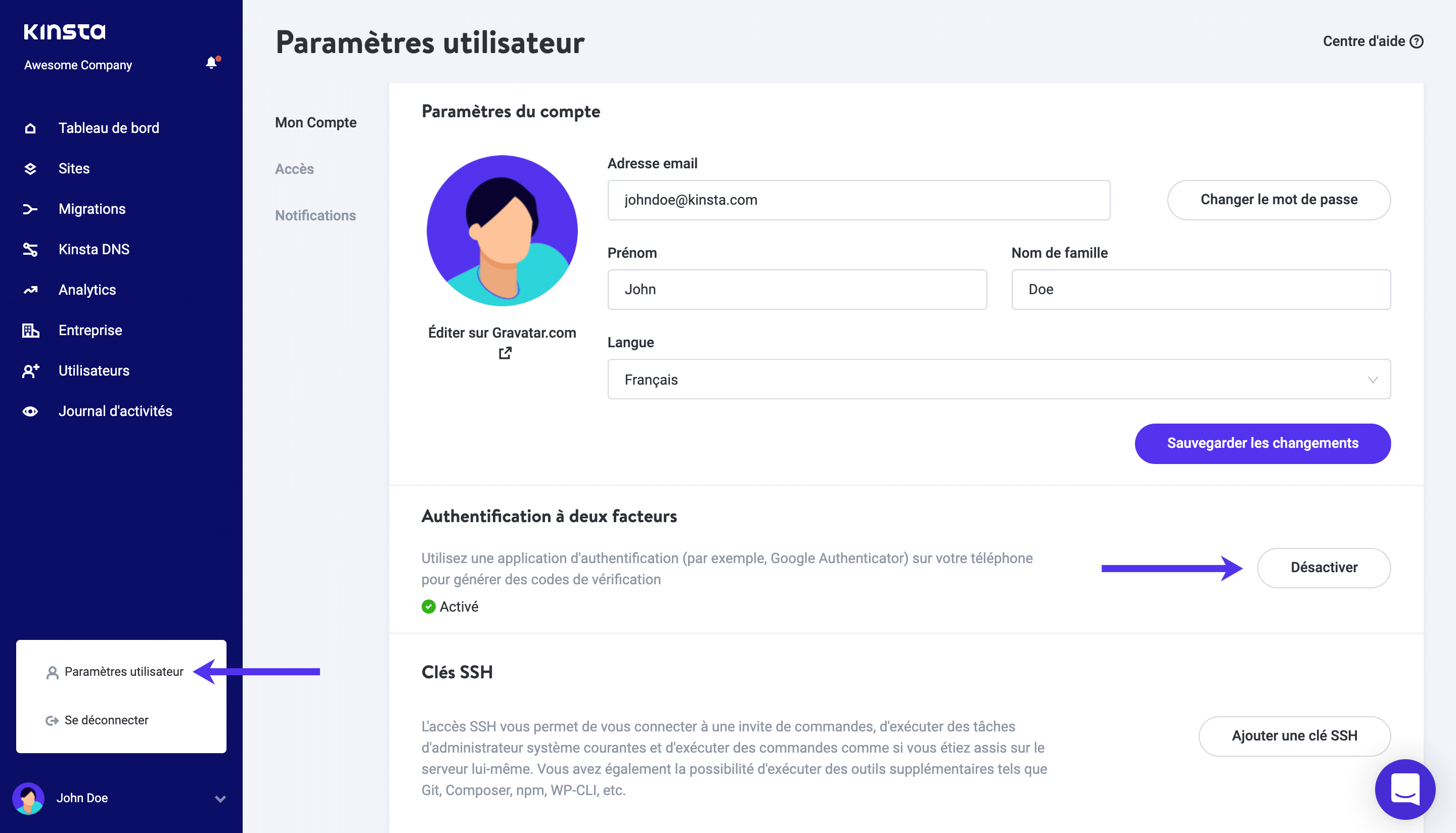This screenshot has width=1456, height=833.
Task: Click Ajouter une clé SSH button
Action: (1295, 735)
